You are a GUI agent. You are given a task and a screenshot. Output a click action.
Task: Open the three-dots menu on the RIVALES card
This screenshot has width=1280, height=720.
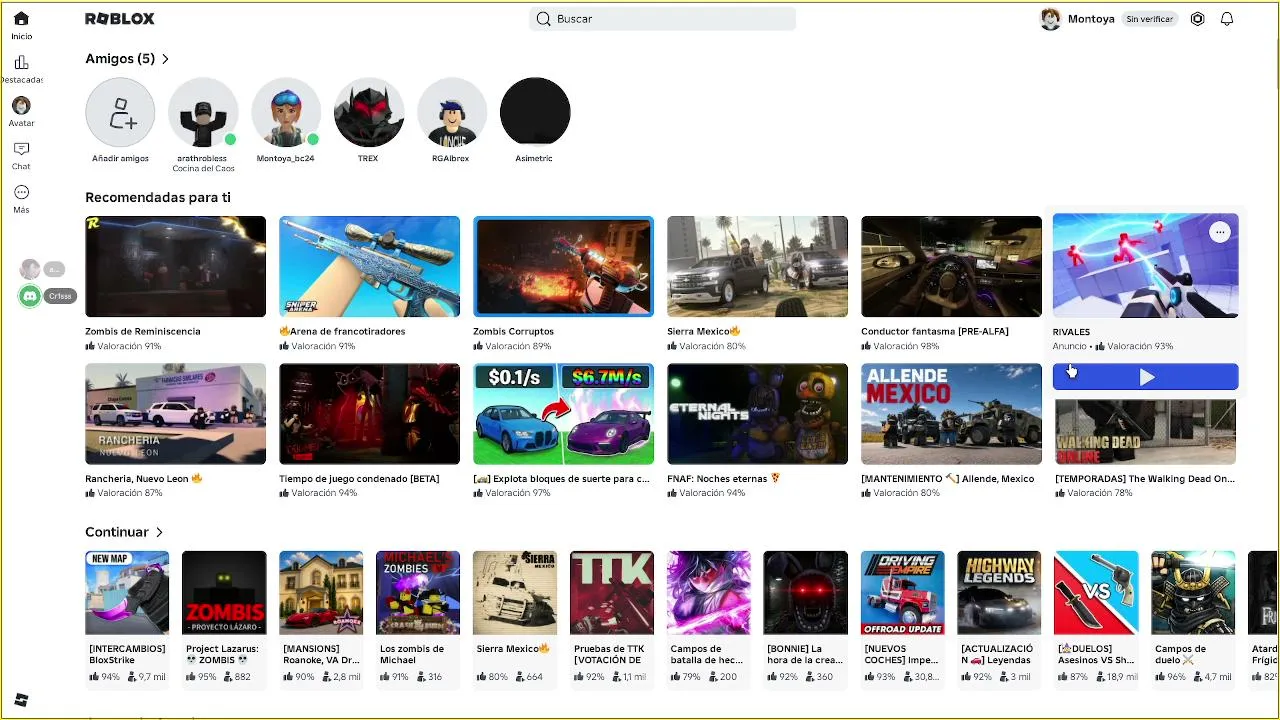point(1219,232)
